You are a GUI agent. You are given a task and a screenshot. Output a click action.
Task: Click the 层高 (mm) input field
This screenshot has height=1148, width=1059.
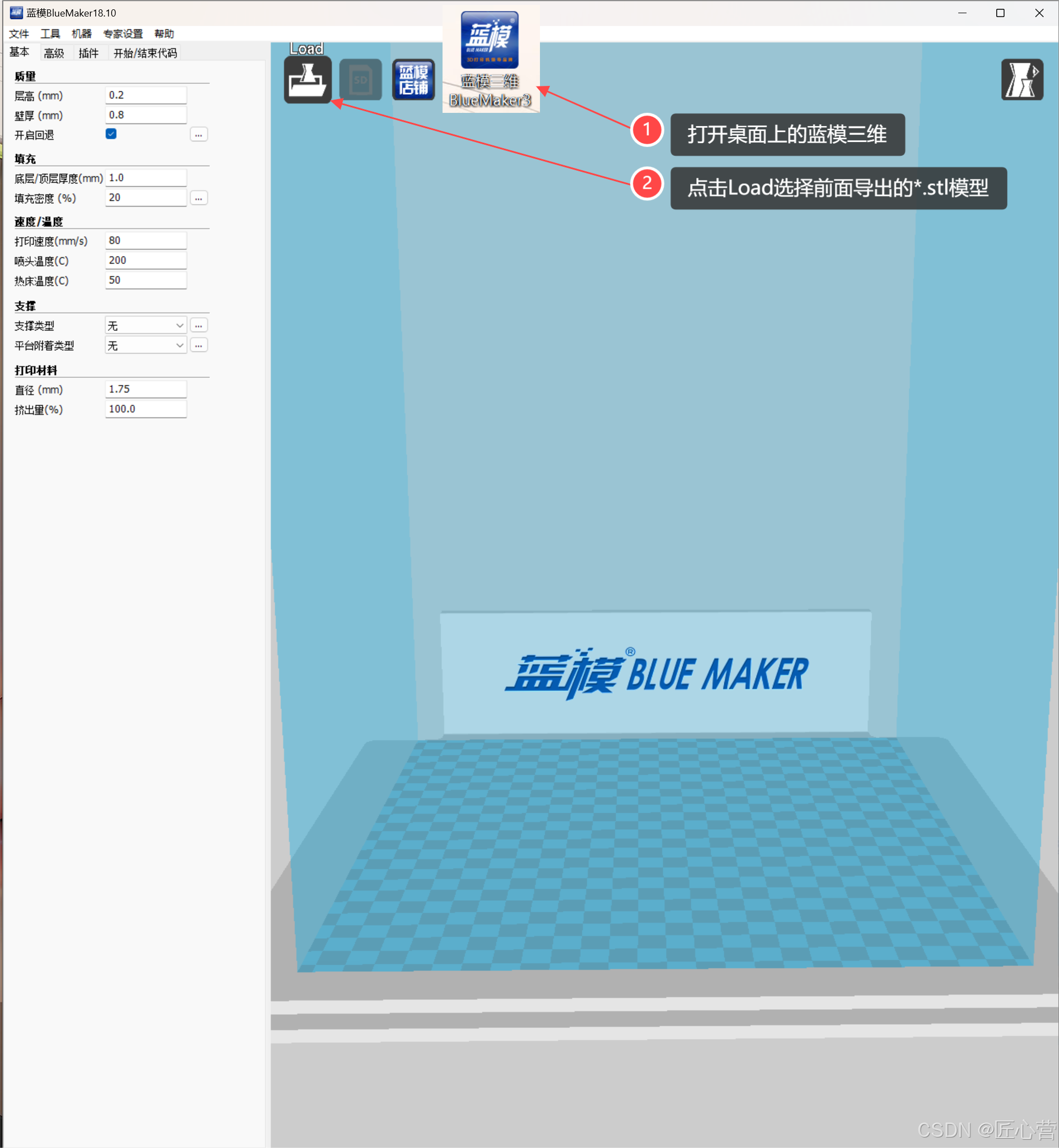[x=145, y=95]
